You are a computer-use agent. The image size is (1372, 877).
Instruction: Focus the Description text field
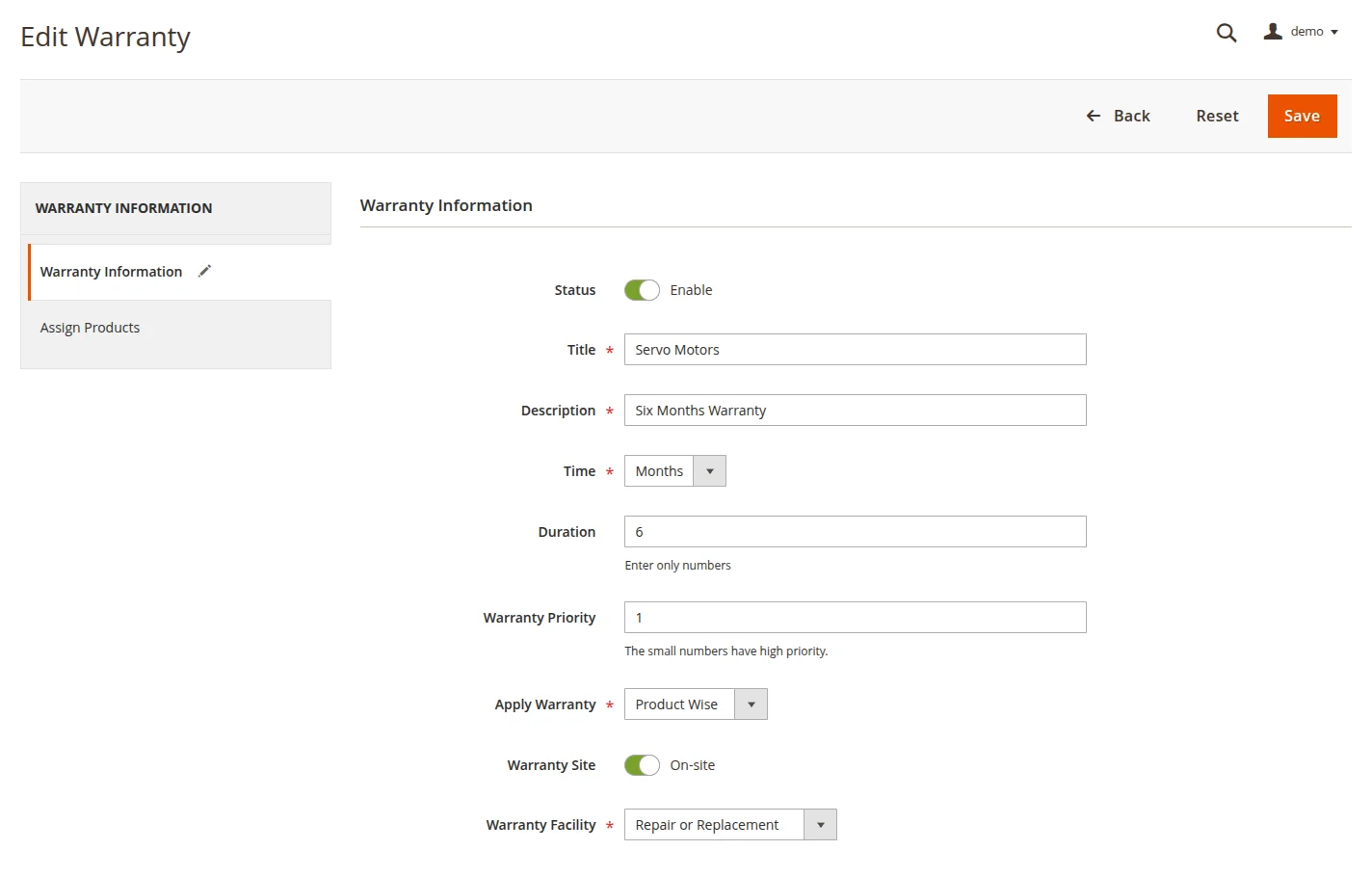(855, 411)
